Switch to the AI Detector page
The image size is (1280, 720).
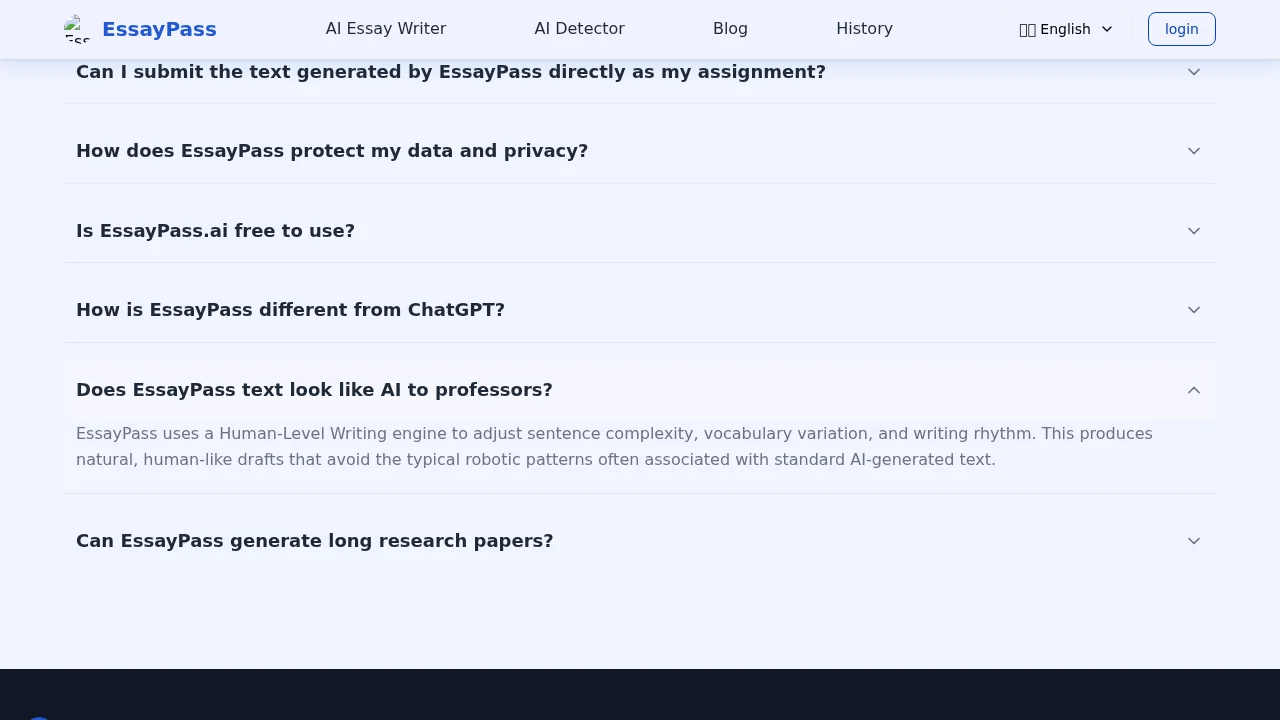(579, 29)
